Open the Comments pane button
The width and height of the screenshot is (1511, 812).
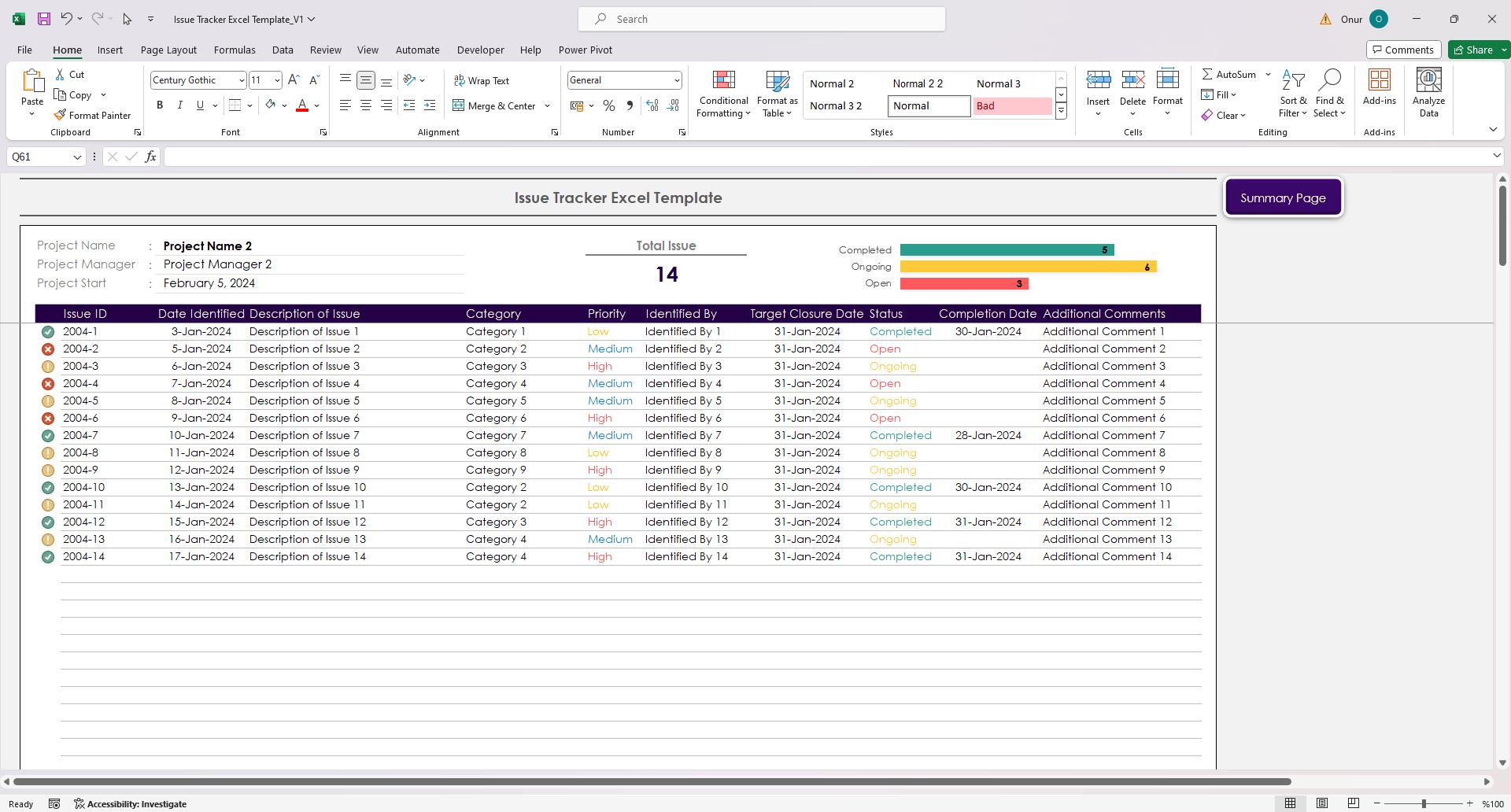[1404, 50]
